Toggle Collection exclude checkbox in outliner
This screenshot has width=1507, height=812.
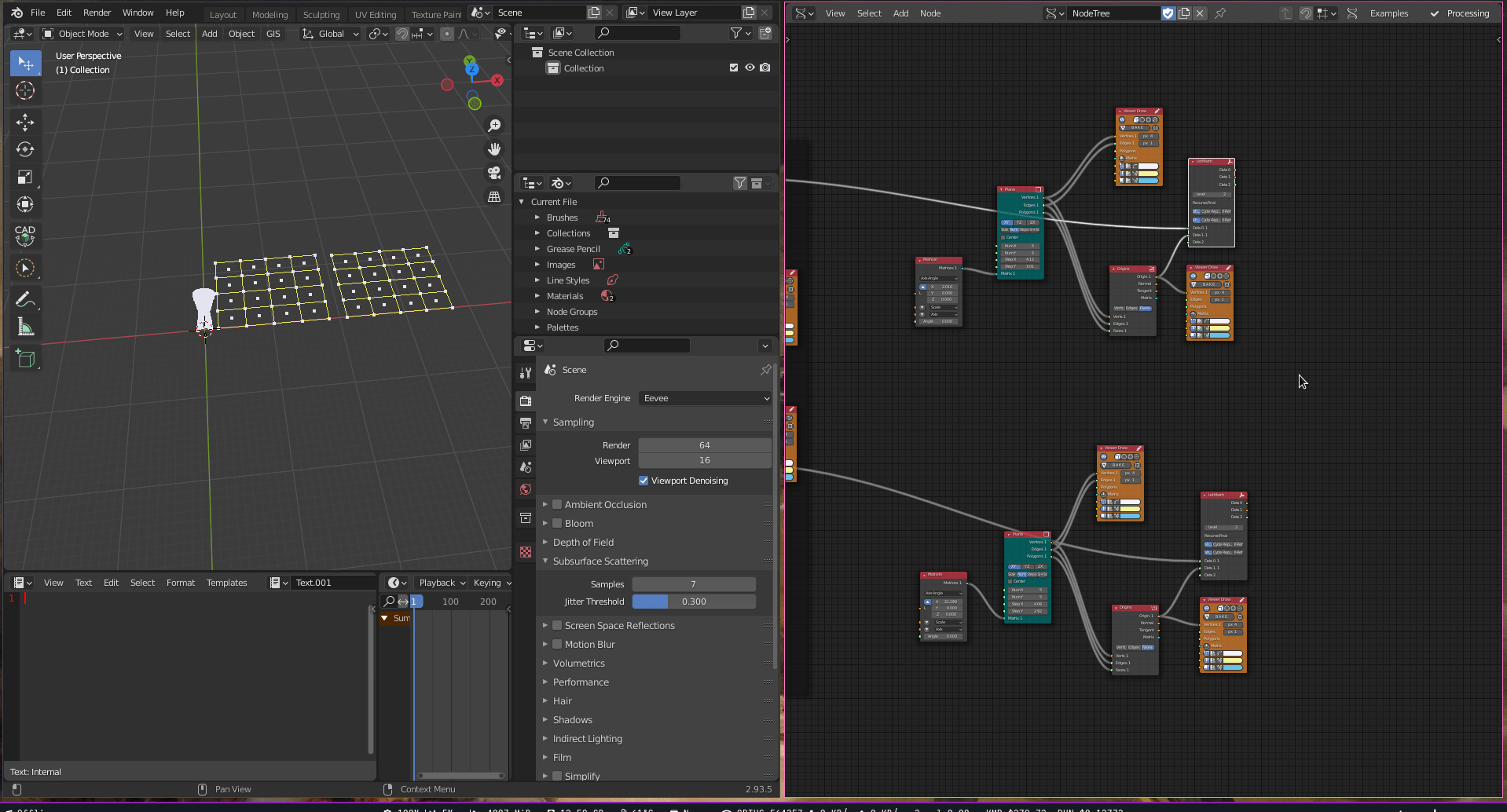click(734, 68)
